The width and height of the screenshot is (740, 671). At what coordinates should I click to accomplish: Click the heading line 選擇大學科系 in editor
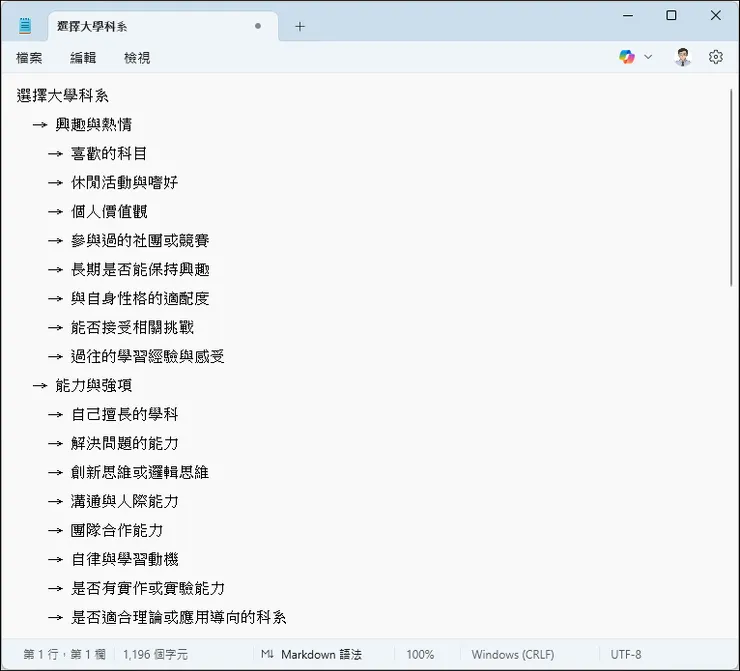click(x=62, y=96)
